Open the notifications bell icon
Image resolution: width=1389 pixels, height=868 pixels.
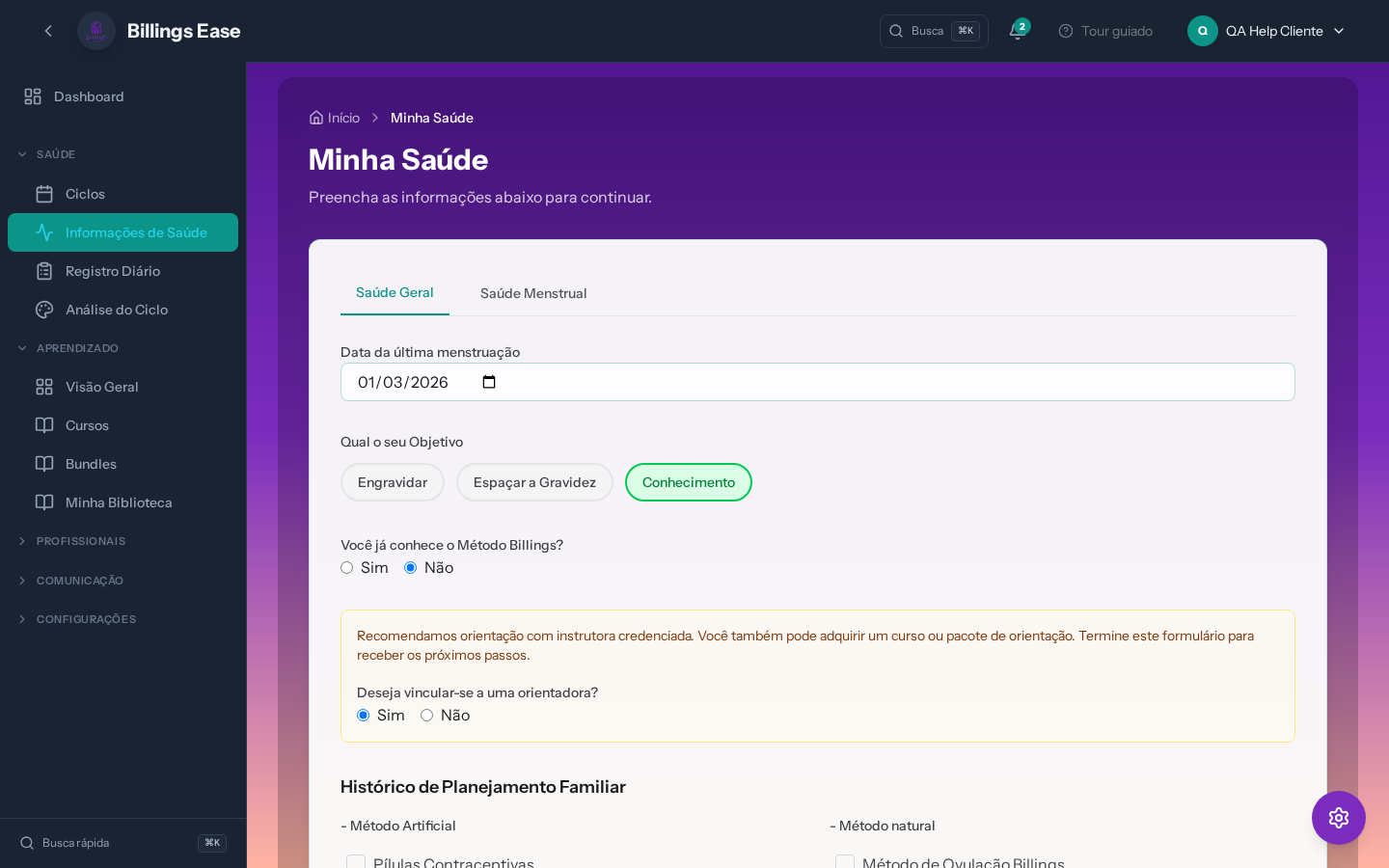tap(1016, 31)
